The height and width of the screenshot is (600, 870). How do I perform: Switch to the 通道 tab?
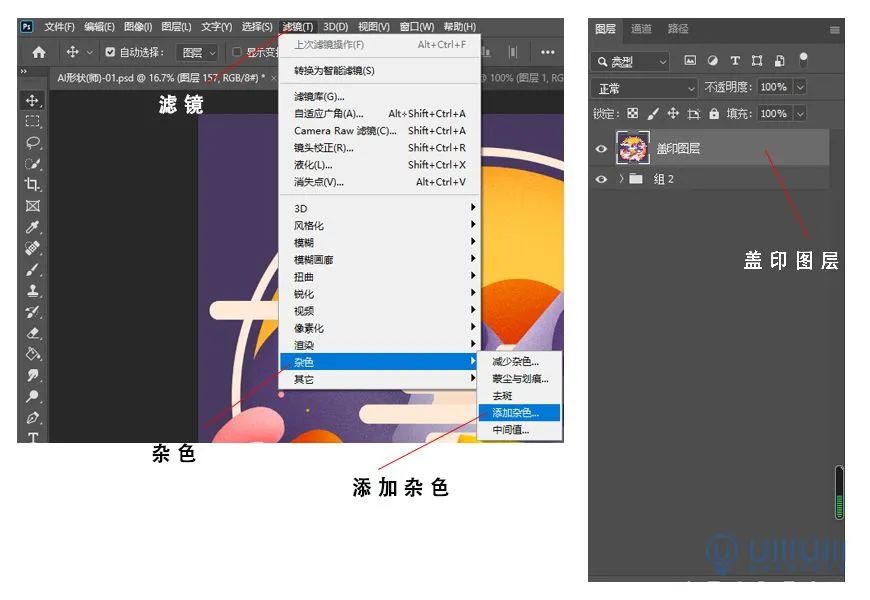[642, 30]
